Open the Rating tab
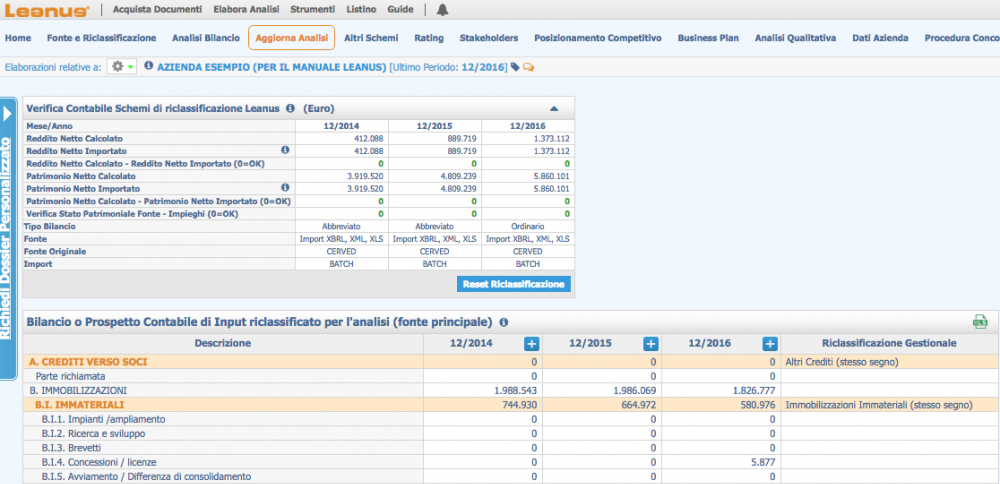 point(429,38)
